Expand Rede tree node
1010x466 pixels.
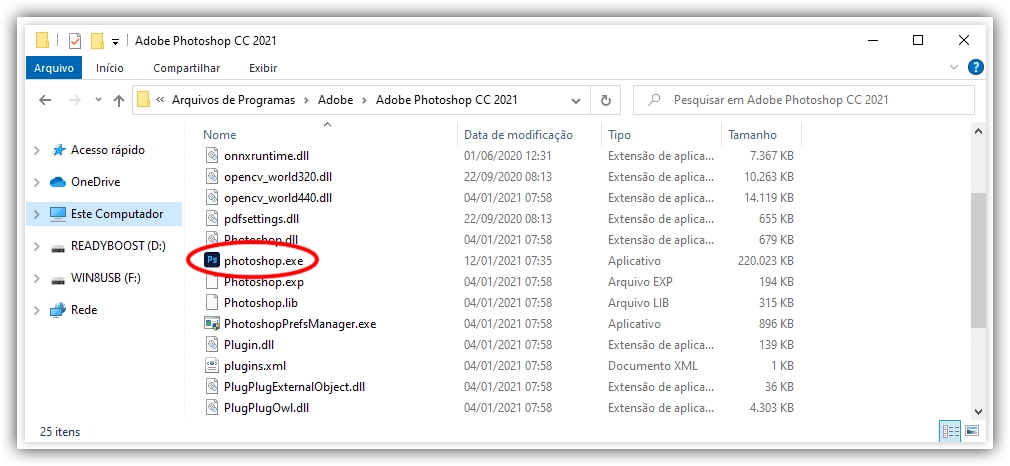click(37, 310)
